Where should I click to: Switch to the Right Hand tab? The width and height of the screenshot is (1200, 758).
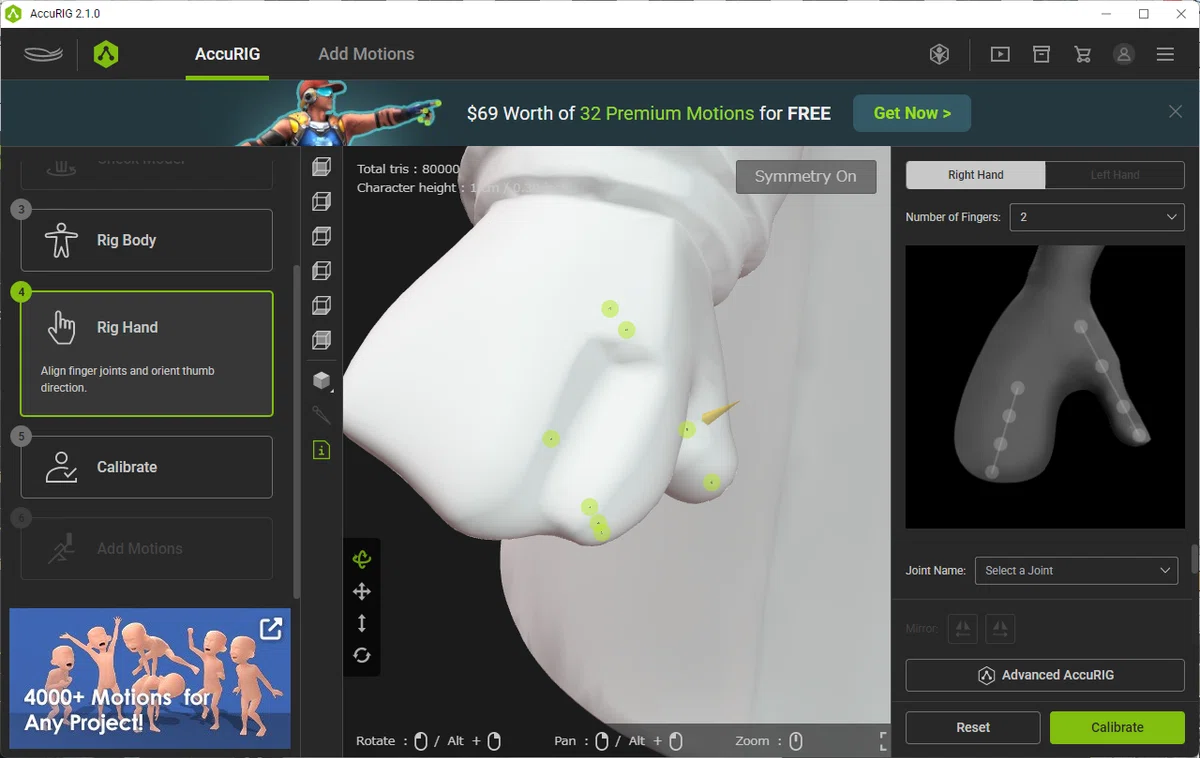tap(976, 175)
